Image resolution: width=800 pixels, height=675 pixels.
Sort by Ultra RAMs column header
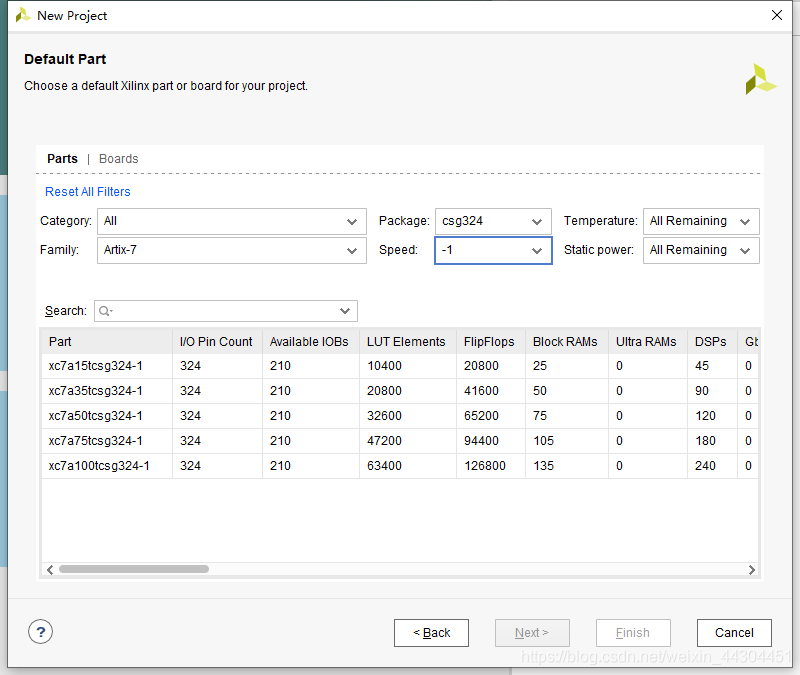(x=648, y=341)
